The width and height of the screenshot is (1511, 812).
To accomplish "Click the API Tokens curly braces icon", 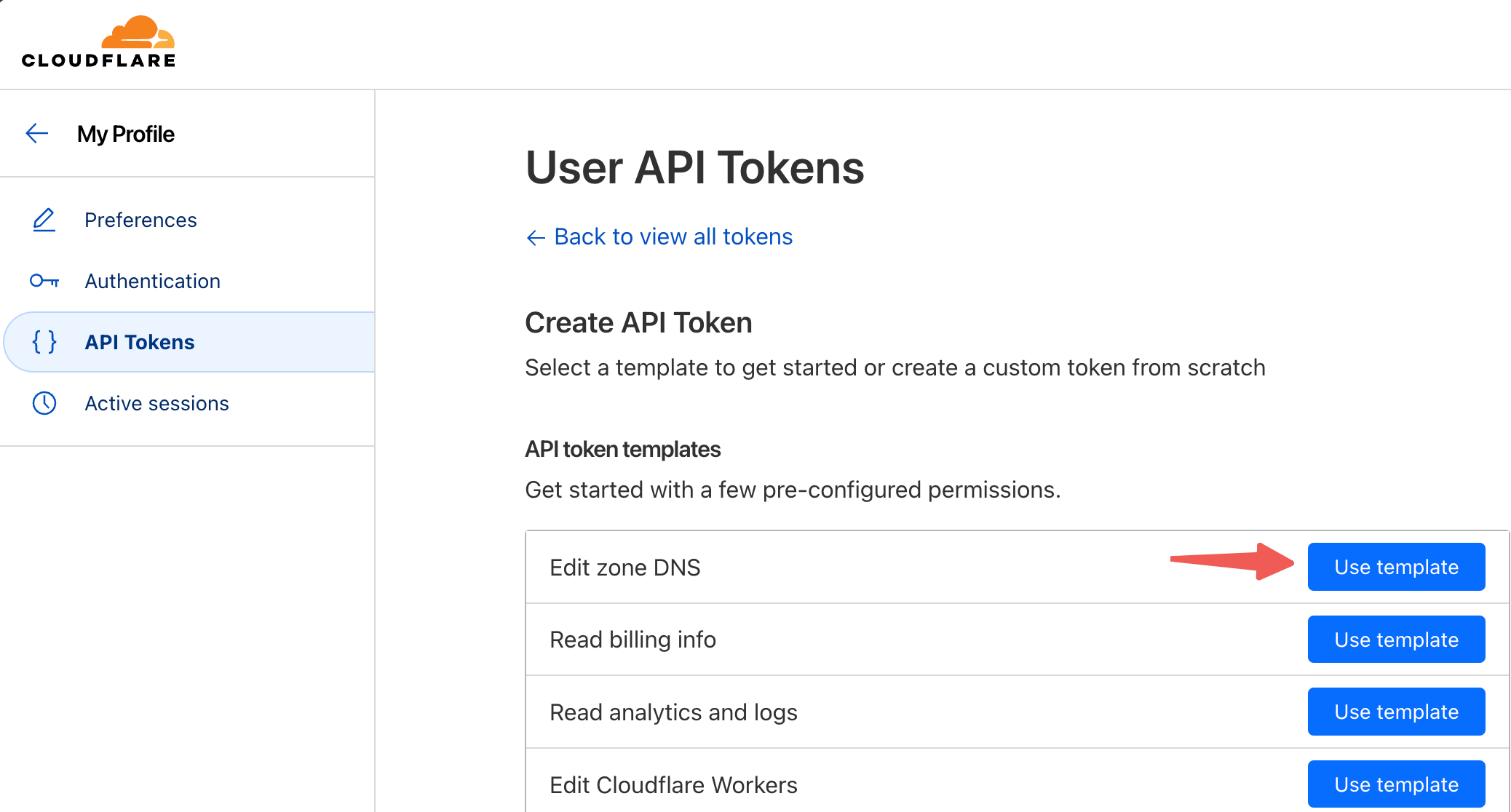I will click(44, 342).
